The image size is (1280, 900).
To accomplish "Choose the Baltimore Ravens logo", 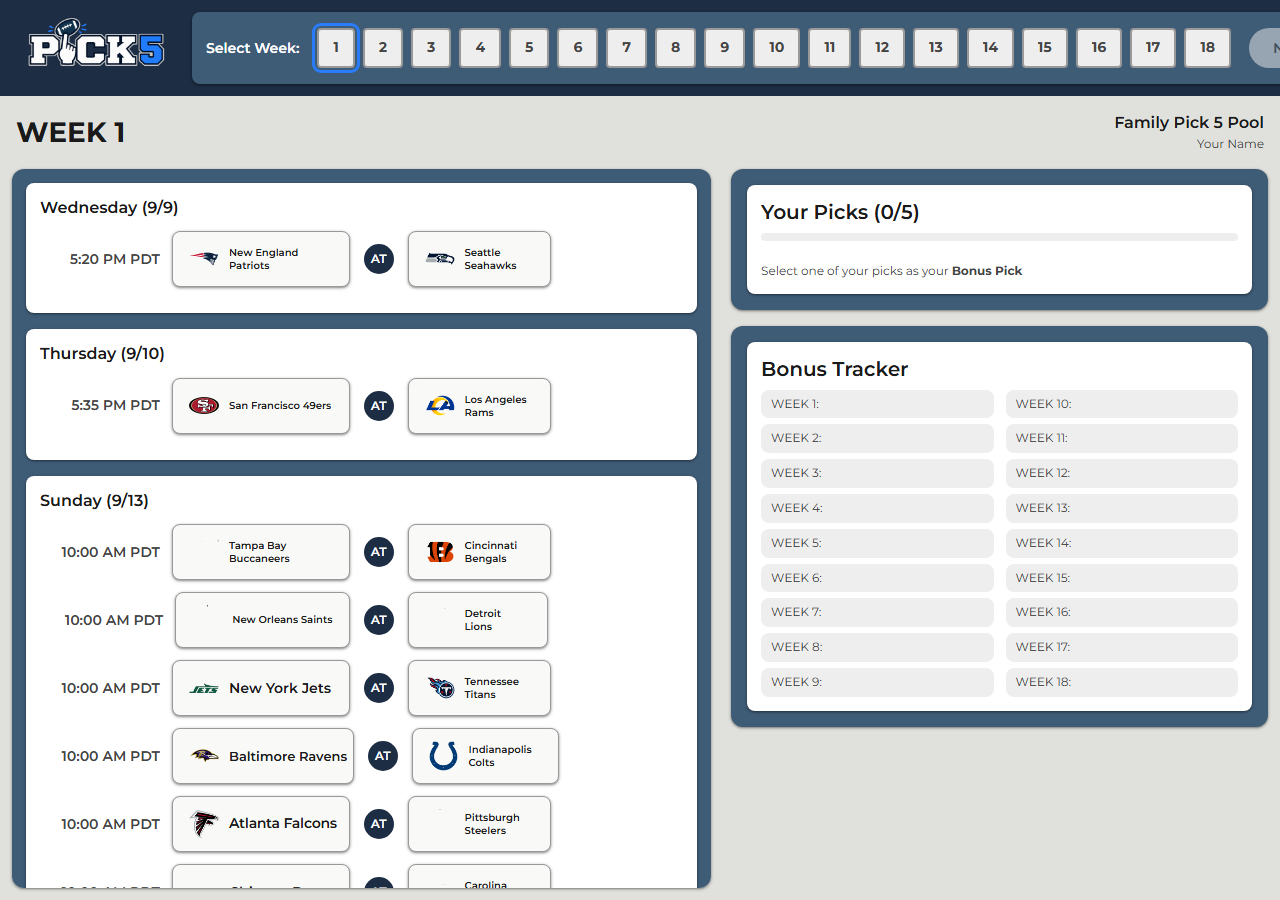I will [x=204, y=756].
